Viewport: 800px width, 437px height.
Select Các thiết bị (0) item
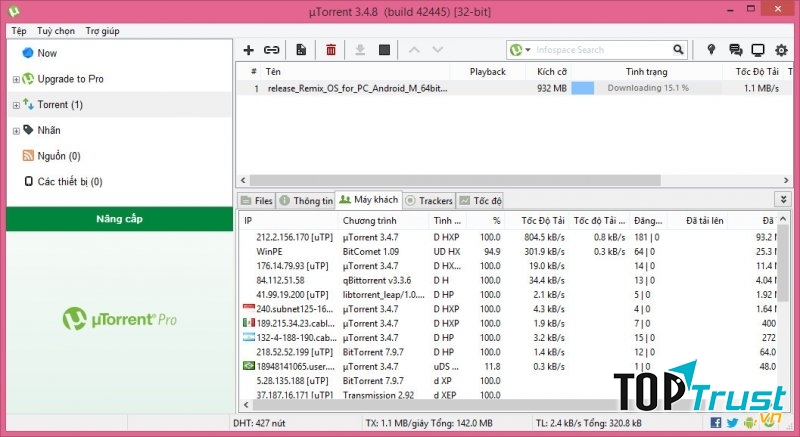[70, 182]
